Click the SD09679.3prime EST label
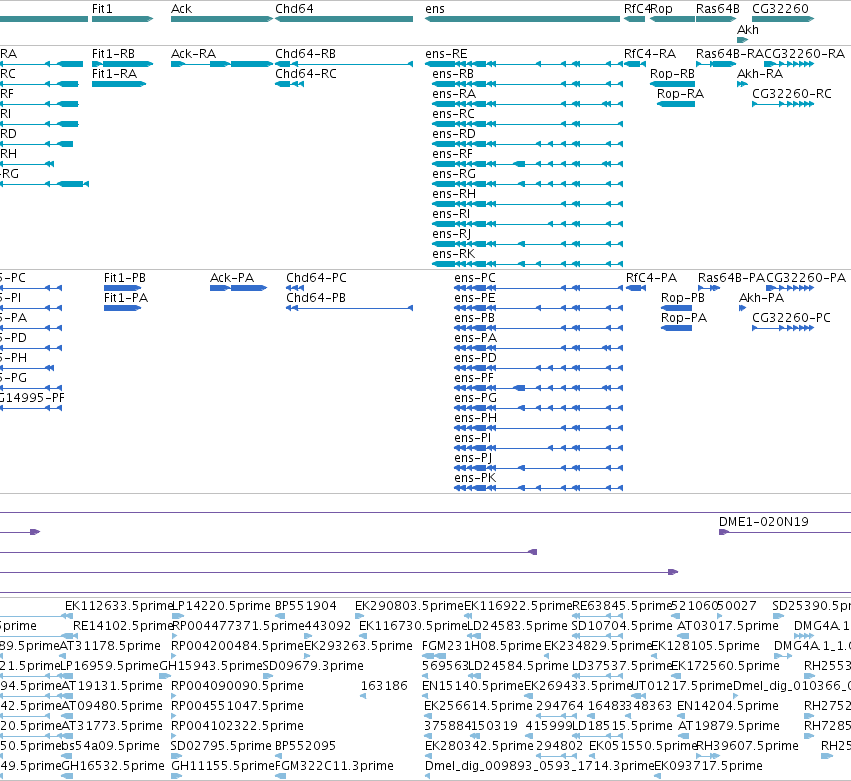Image resolution: width=851 pixels, height=781 pixels. tap(313, 666)
